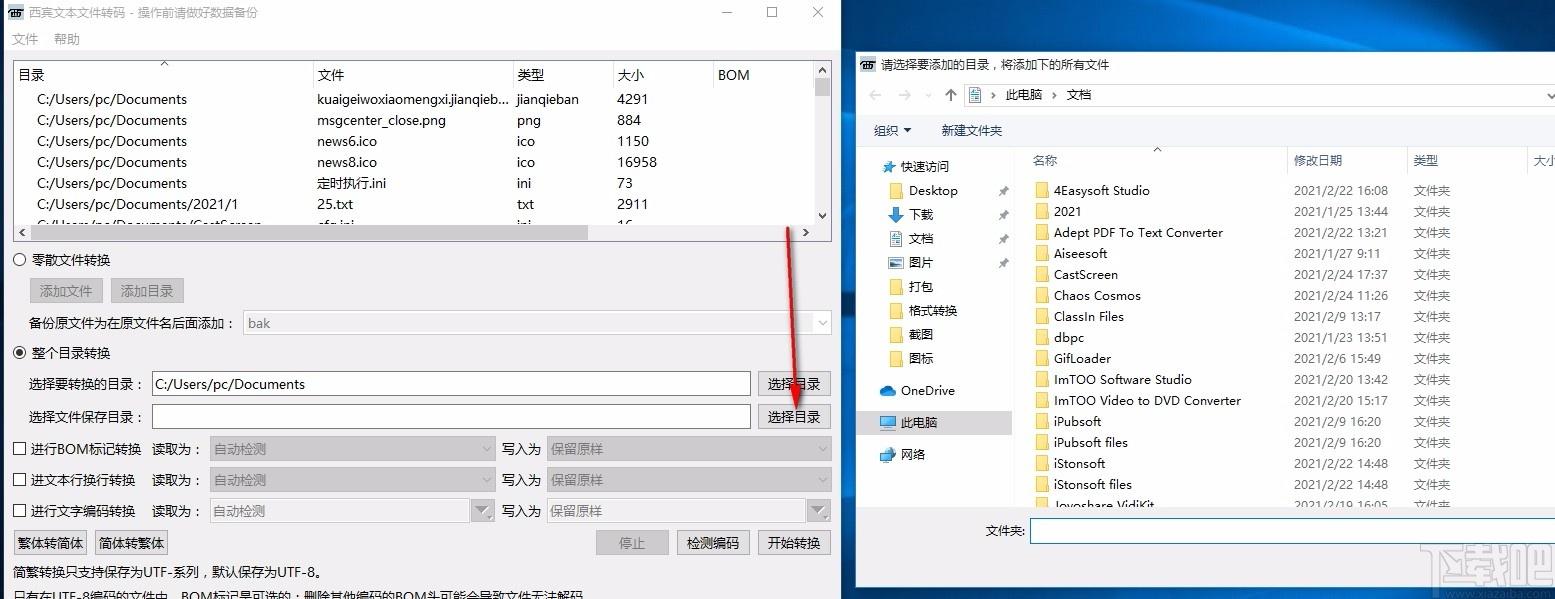
Task: Click folder icon of Chaos Cosmos
Action: coord(1041,295)
